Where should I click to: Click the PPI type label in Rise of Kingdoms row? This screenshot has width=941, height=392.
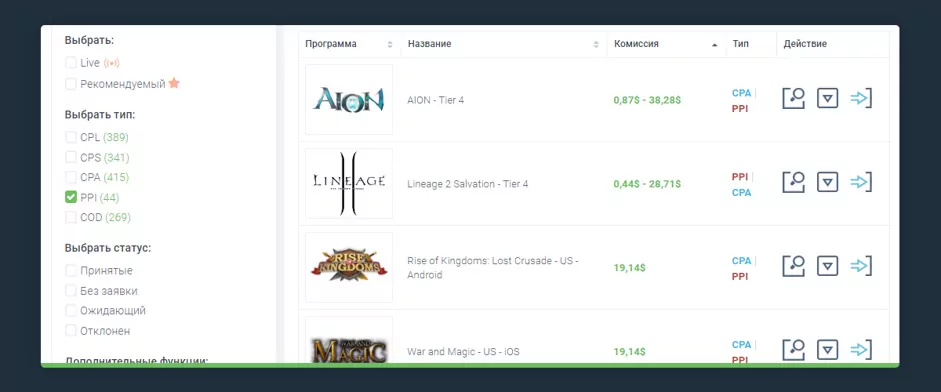point(740,277)
